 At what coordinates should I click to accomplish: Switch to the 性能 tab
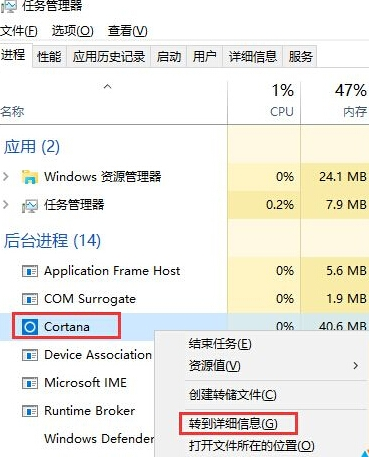tap(49, 56)
